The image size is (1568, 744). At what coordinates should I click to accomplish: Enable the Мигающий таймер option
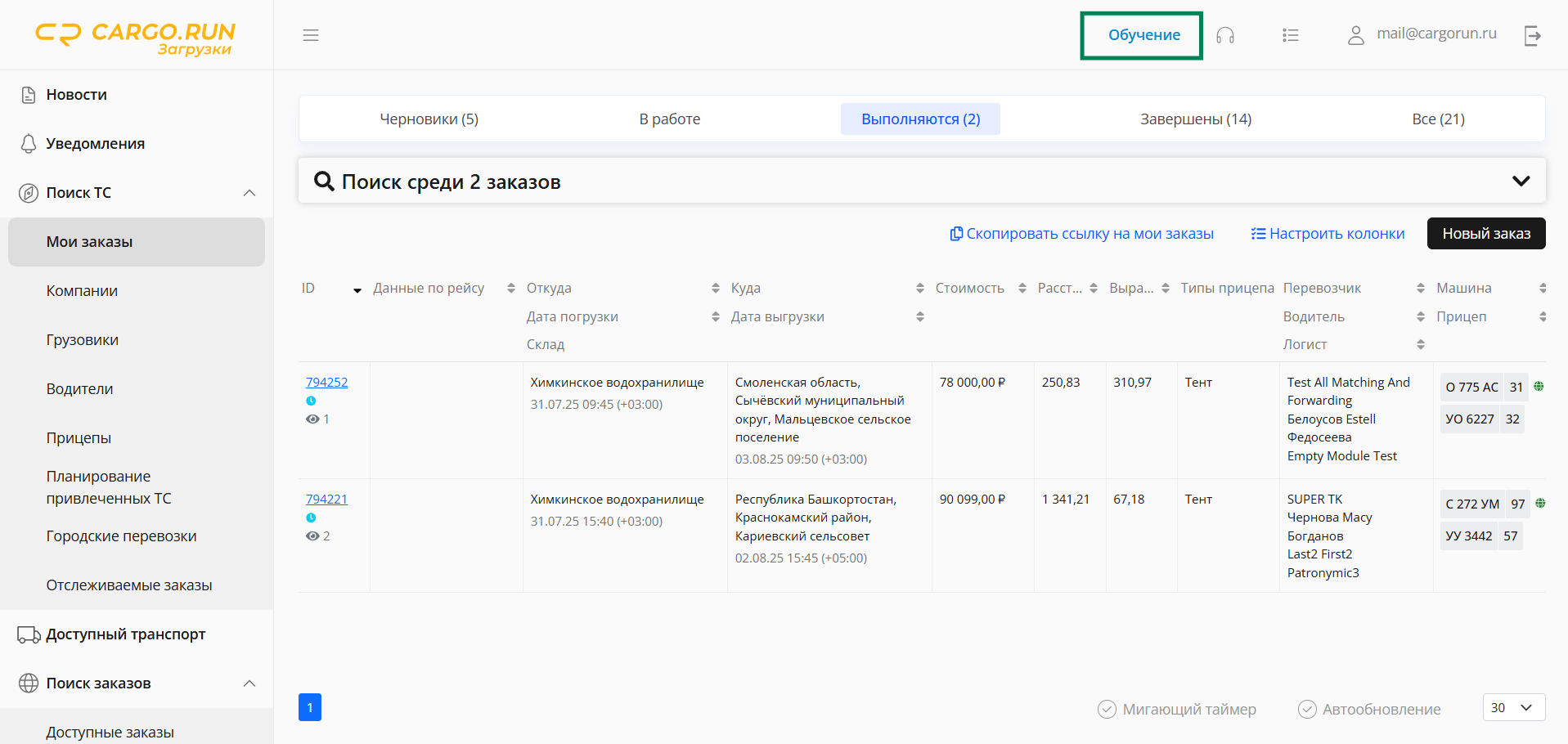click(x=1107, y=709)
